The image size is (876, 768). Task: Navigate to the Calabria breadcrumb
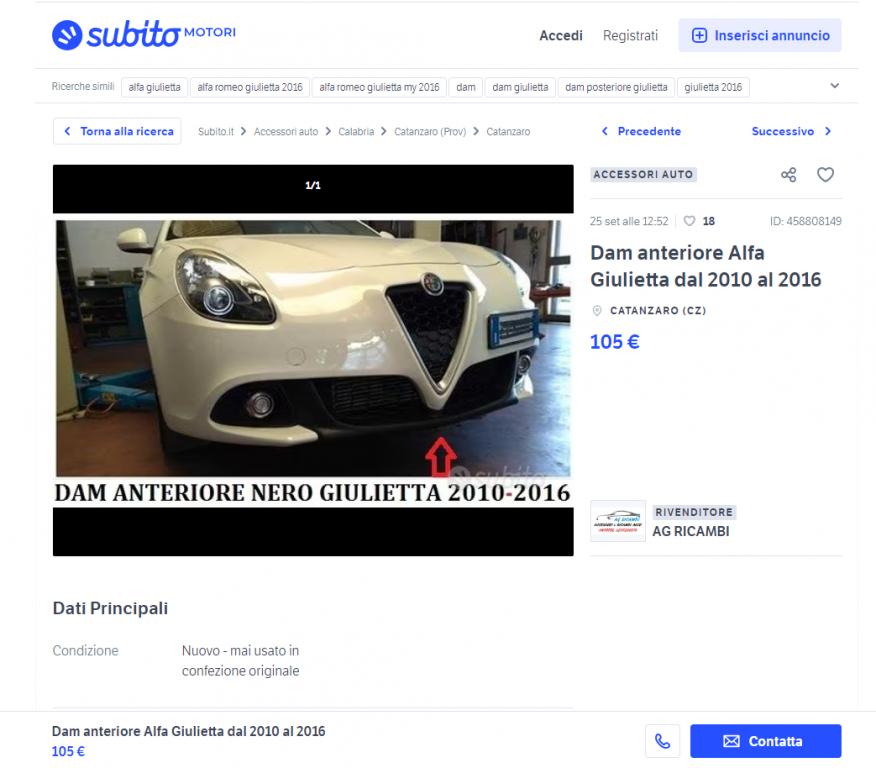coord(356,132)
